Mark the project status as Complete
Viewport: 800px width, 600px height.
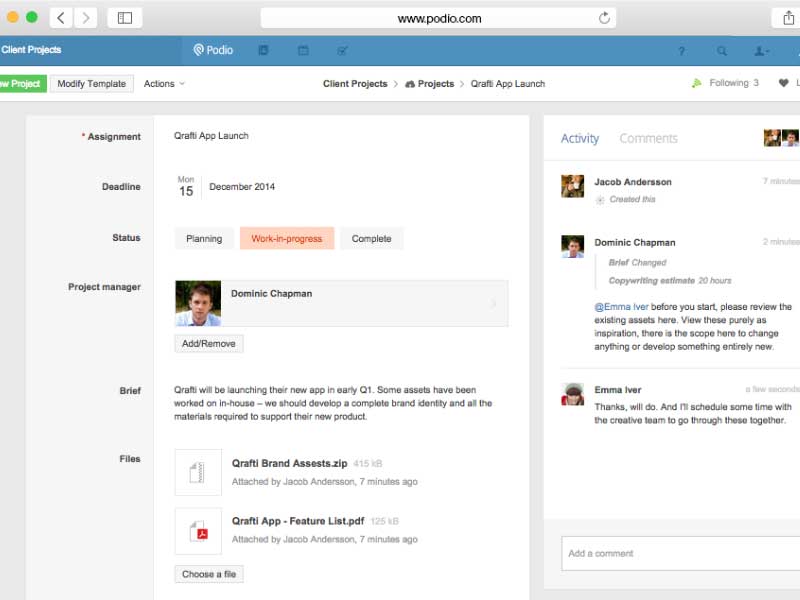pos(372,239)
